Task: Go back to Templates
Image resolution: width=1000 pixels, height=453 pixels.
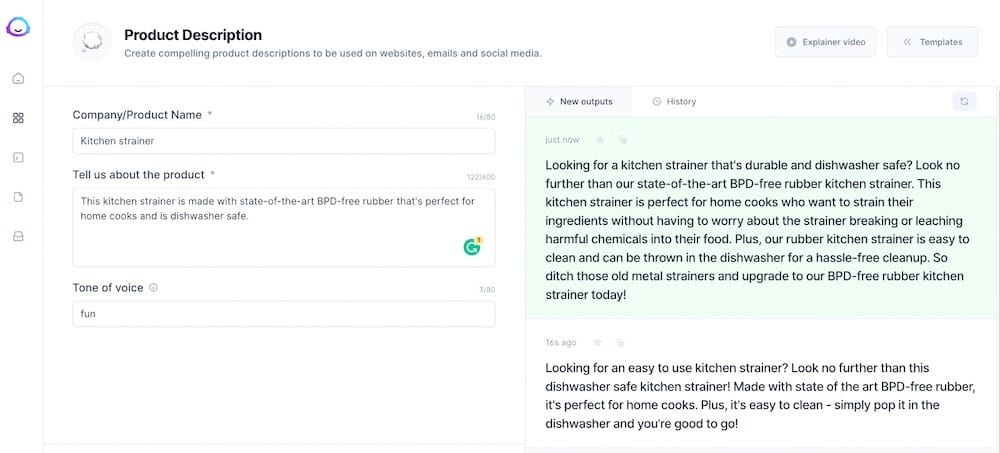Action: (932, 42)
